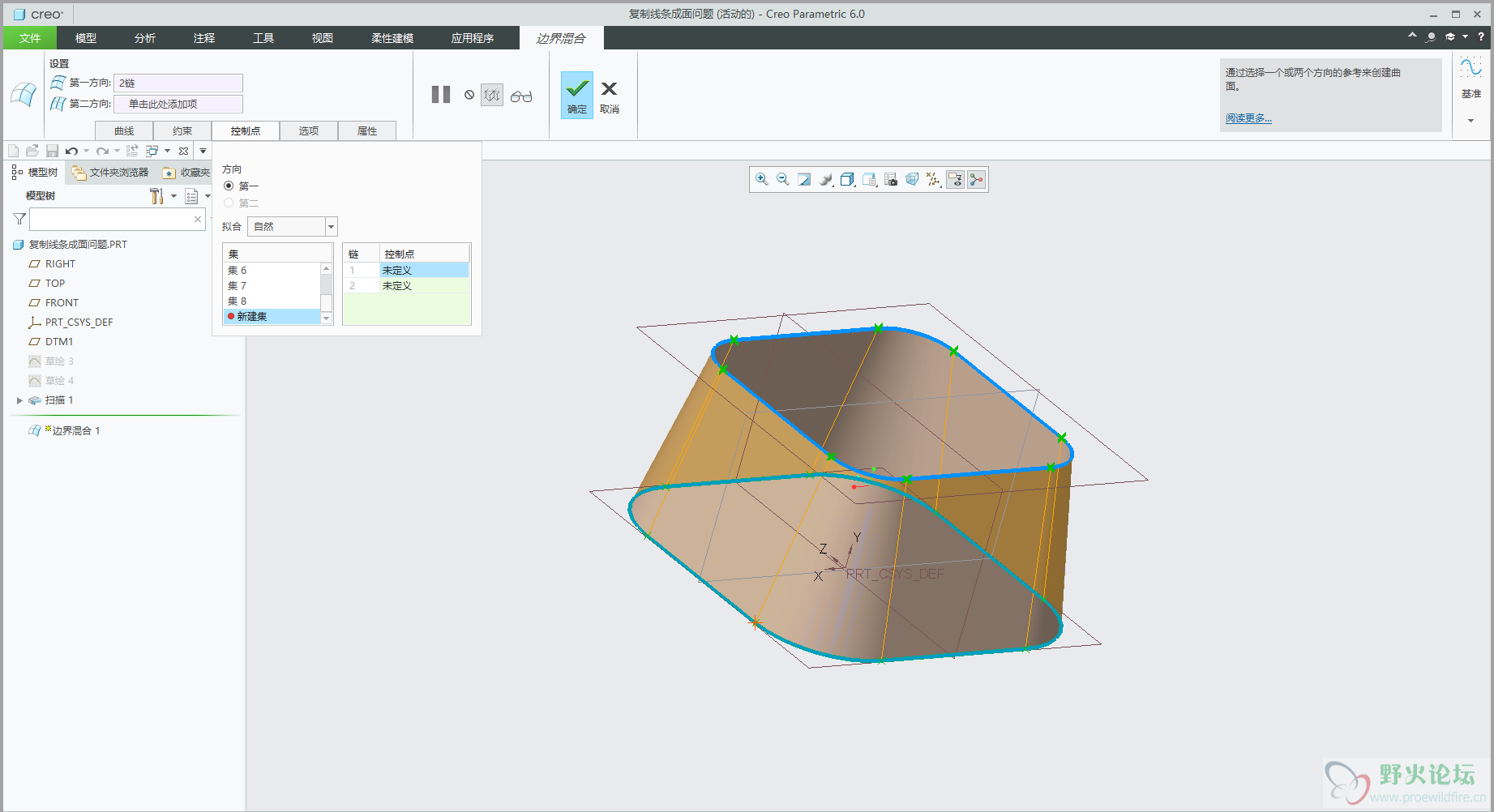Viewport: 1494px width, 812px height.
Task: Open the 基准 datum dropdown arrow
Action: tap(1471, 121)
